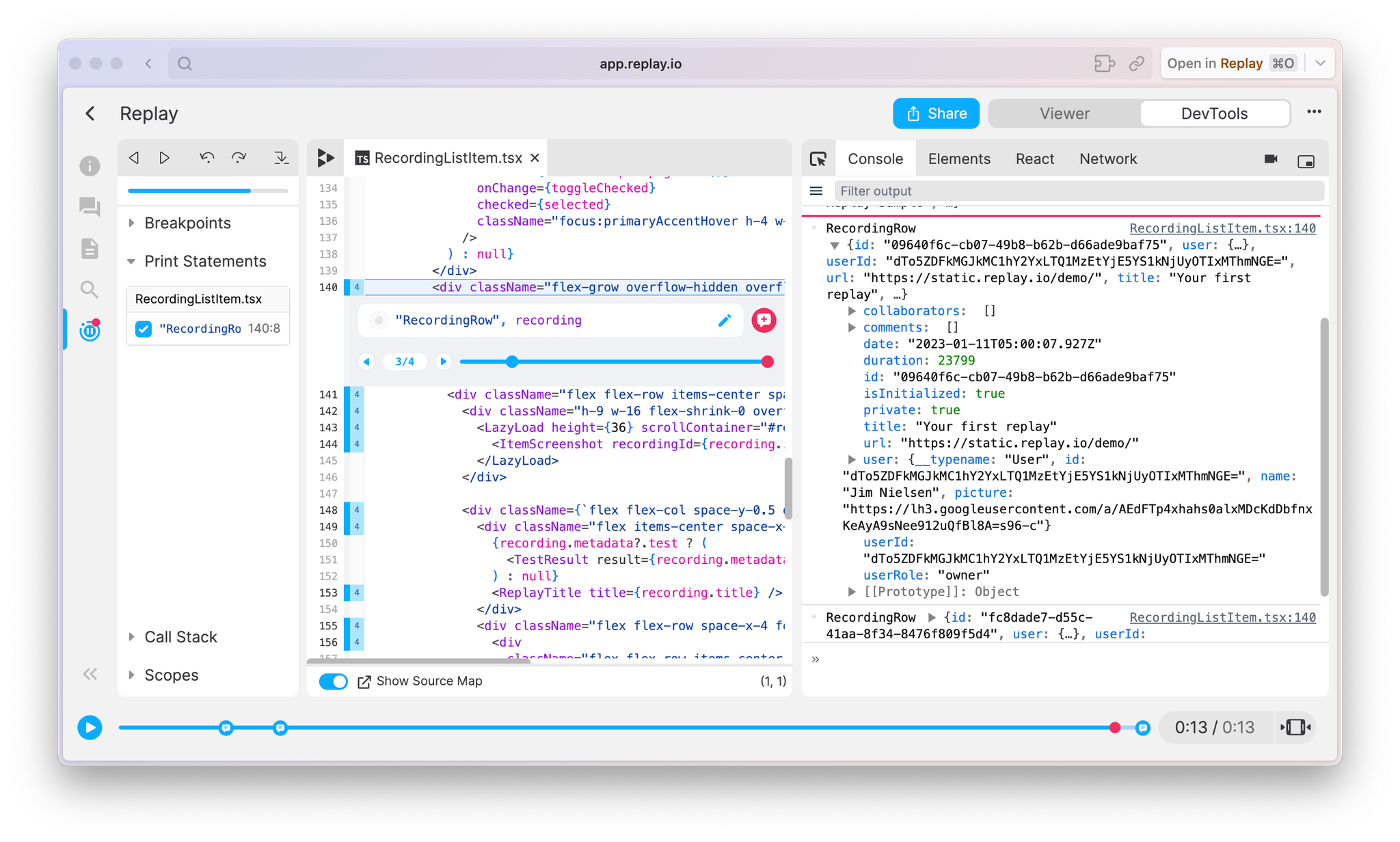This screenshot has width=1400, height=842.
Task: Click the focus mode icon beside time
Action: [1295, 727]
